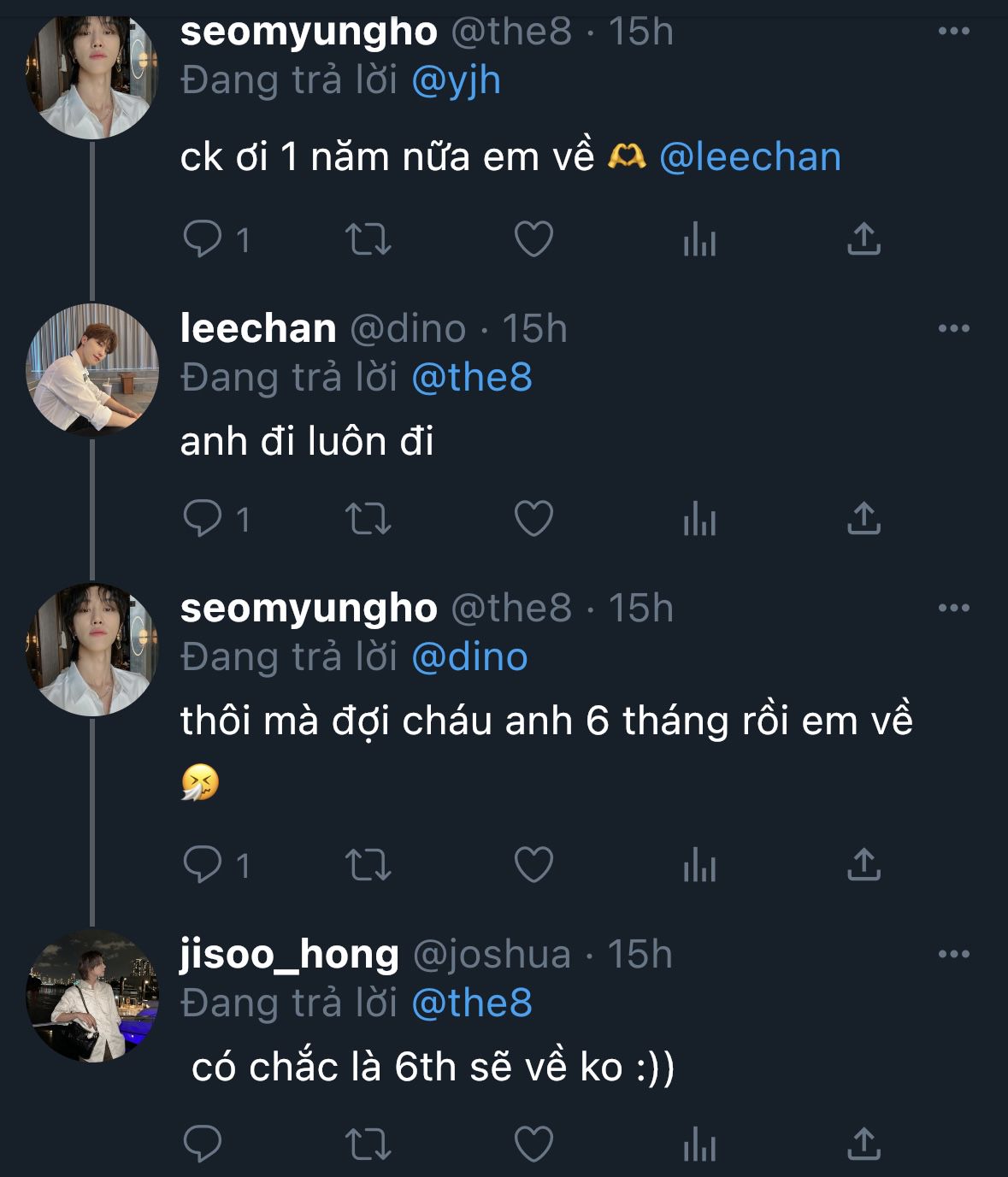Image resolution: width=1008 pixels, height=1177 pixels.
Task: Open more options on leechan's tweet
Action: [x=953, y=329]
